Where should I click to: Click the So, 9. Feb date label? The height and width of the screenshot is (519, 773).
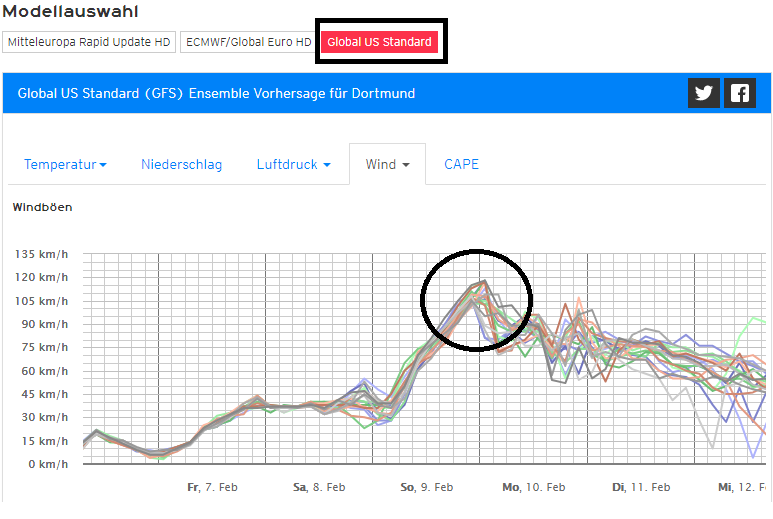(x=426, y=487)
